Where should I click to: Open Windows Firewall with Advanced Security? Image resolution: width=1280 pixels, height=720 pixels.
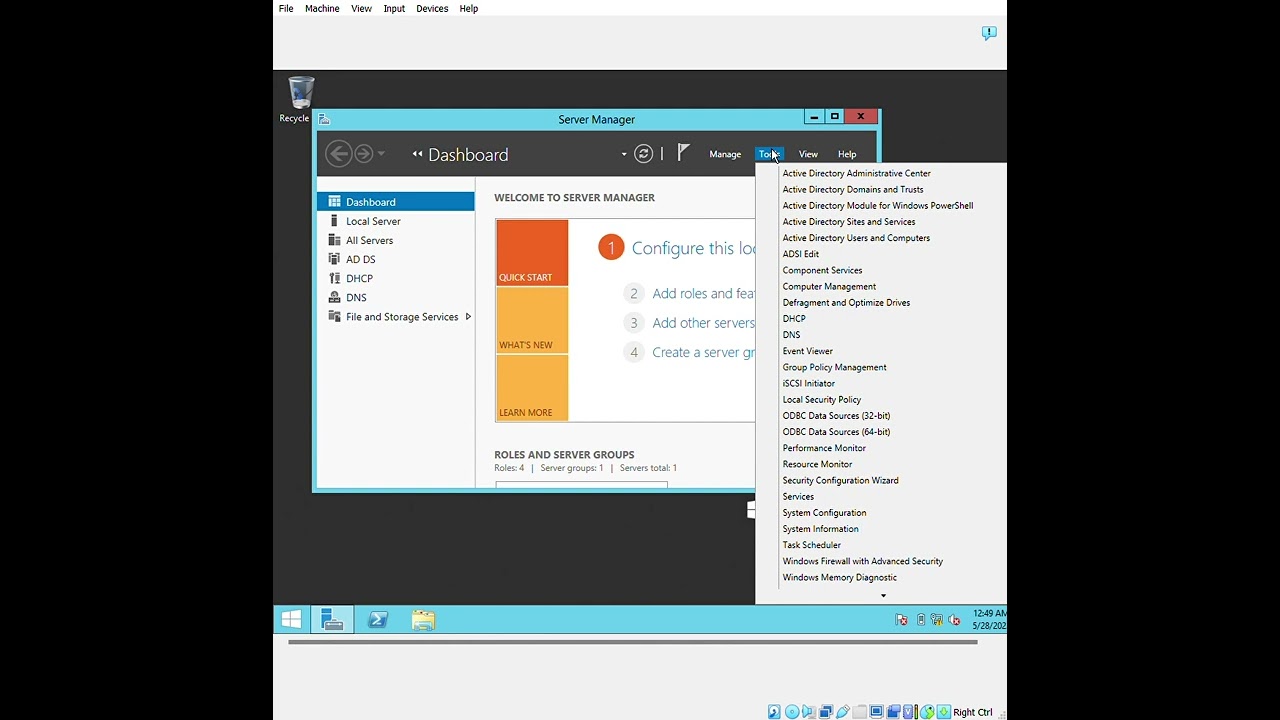[x=862, y=561]
